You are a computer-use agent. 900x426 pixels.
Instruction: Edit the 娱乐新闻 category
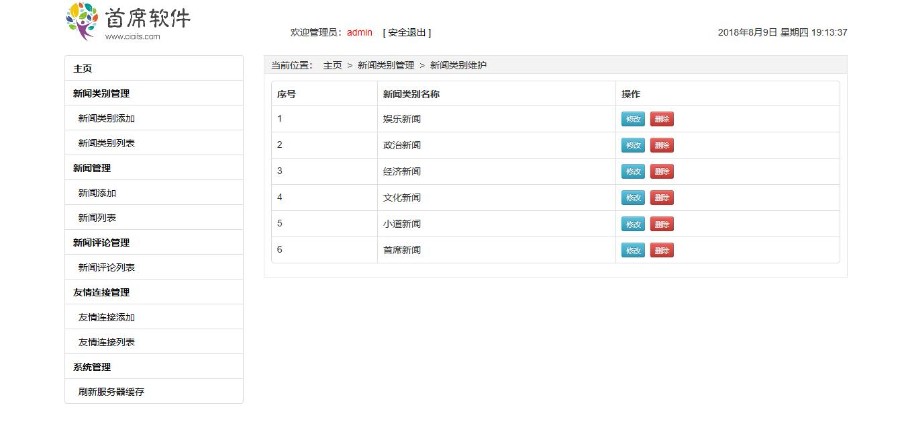(633, 119)
